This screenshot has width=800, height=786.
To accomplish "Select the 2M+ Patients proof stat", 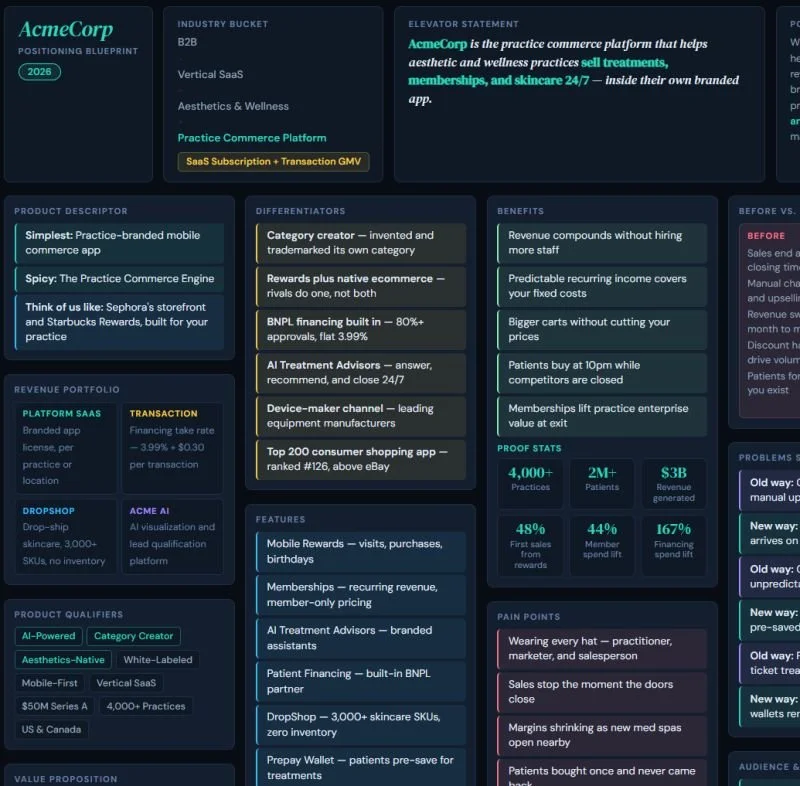I will pyautogui.click(x=602, y=484).
